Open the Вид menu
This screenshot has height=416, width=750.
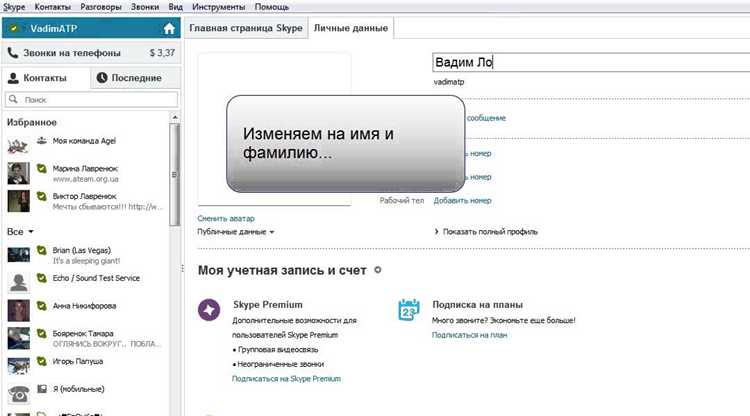point(176,7)
